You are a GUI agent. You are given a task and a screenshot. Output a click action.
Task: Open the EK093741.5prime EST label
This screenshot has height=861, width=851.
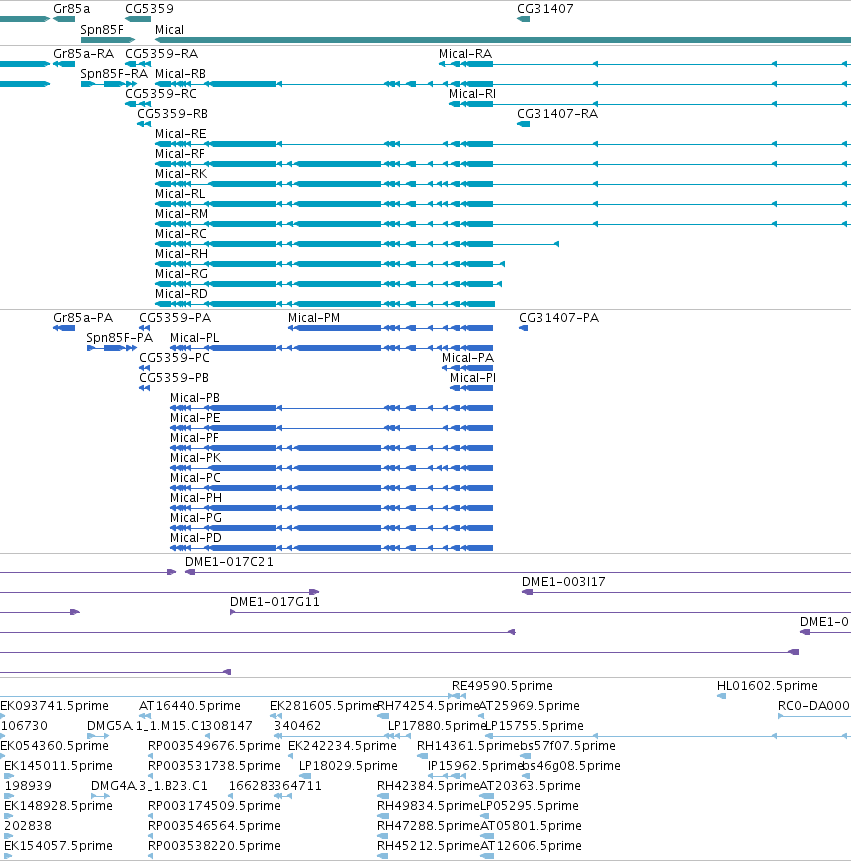tap(54, 706)
